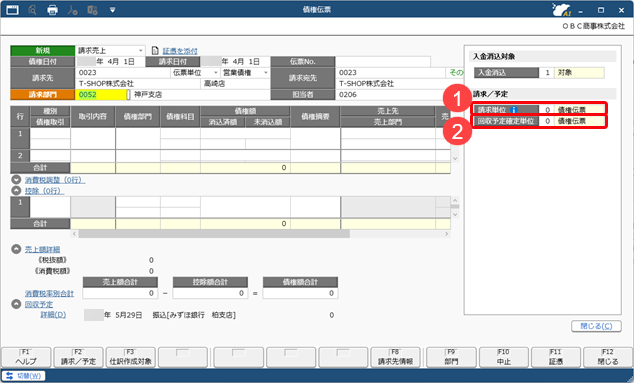Open the quick toolbar dropdown arrow
This screenshot has width=634, height=383.
[112, 10]
